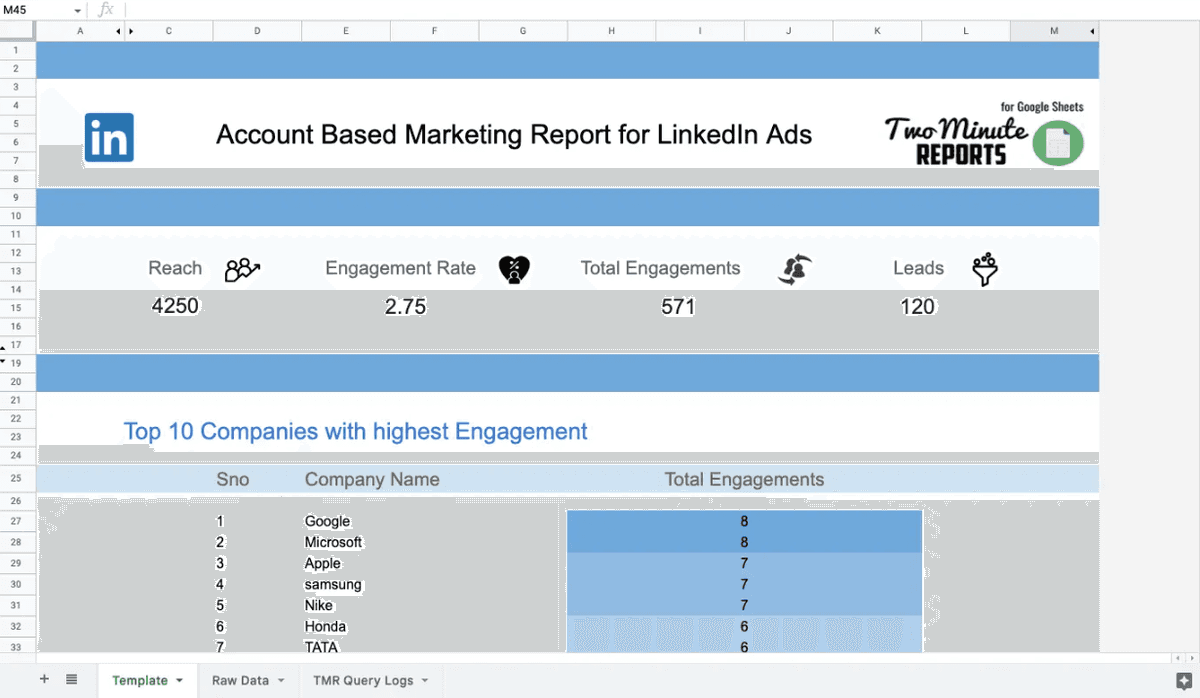This screenshot has width=1200, height=698.
Task: Click the report title text
Action: [514, 135]
